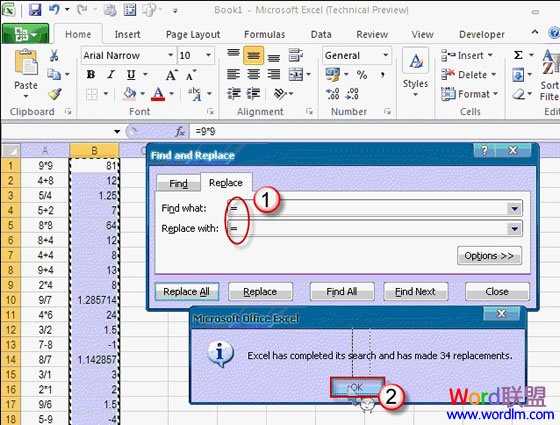The height and width of the screenshot is (425, 560).
Task: Toggle Bold formatting
Action: 91,75
